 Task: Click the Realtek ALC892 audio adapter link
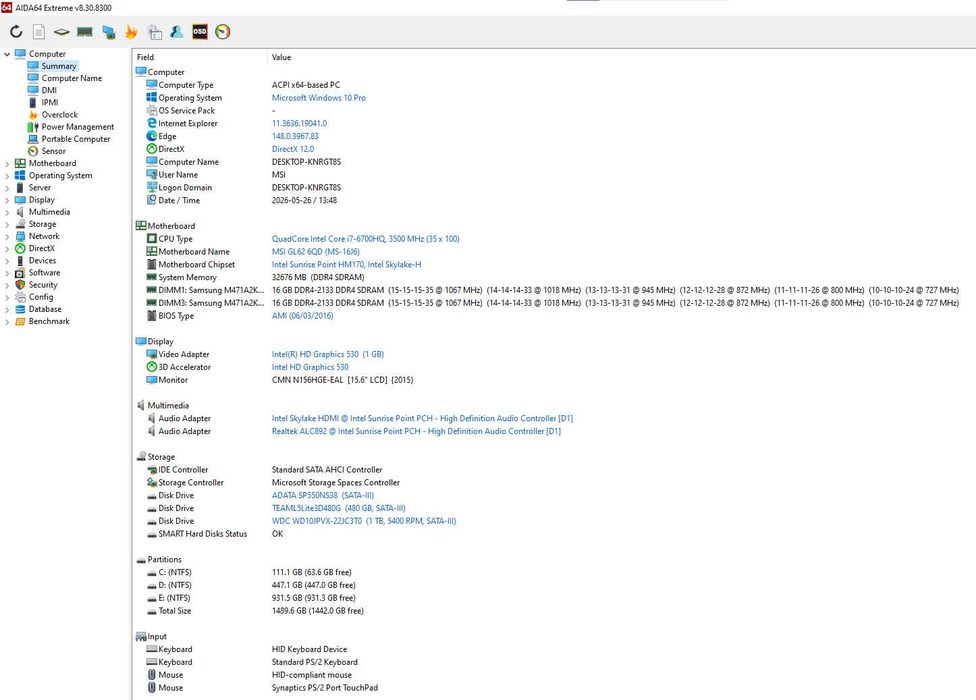click(x=416, y=431)
